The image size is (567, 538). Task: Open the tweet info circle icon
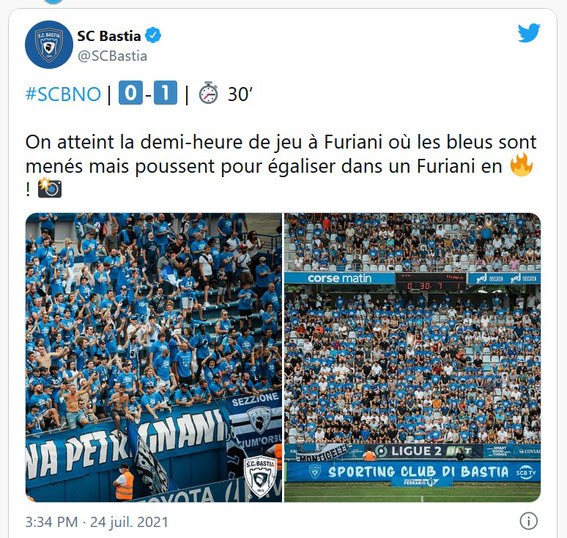[x=528, y=521]
